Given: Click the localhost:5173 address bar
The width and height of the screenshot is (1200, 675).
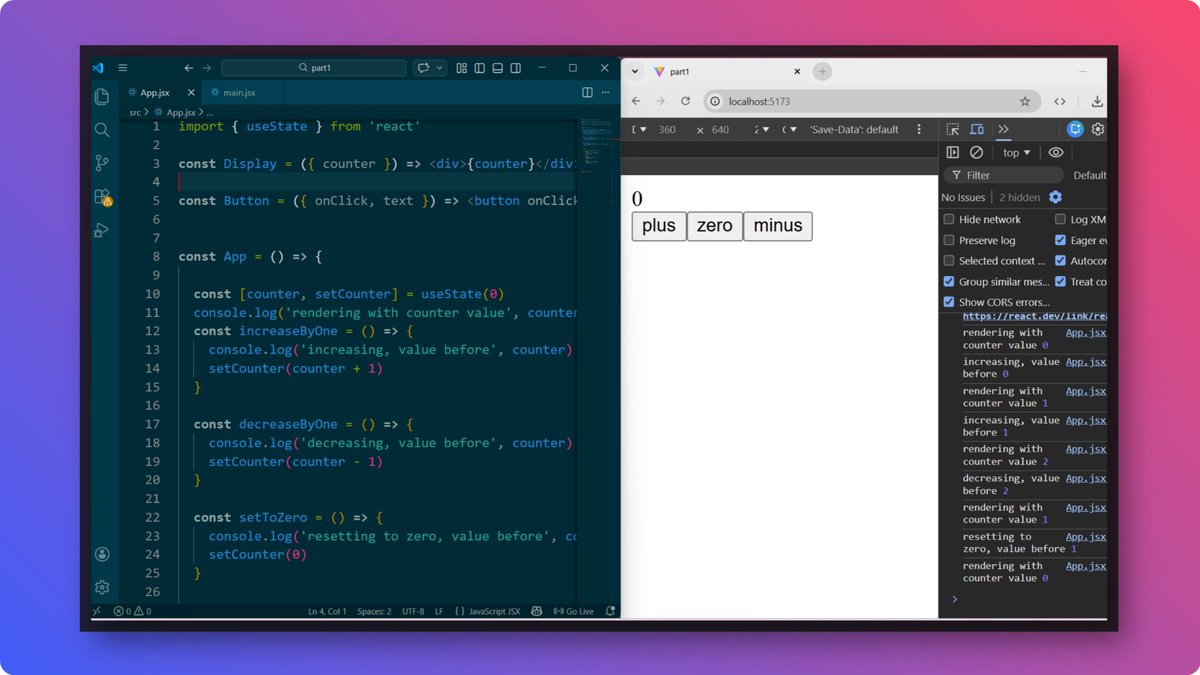Looking at the screenshot, I should tap(870, 101).
